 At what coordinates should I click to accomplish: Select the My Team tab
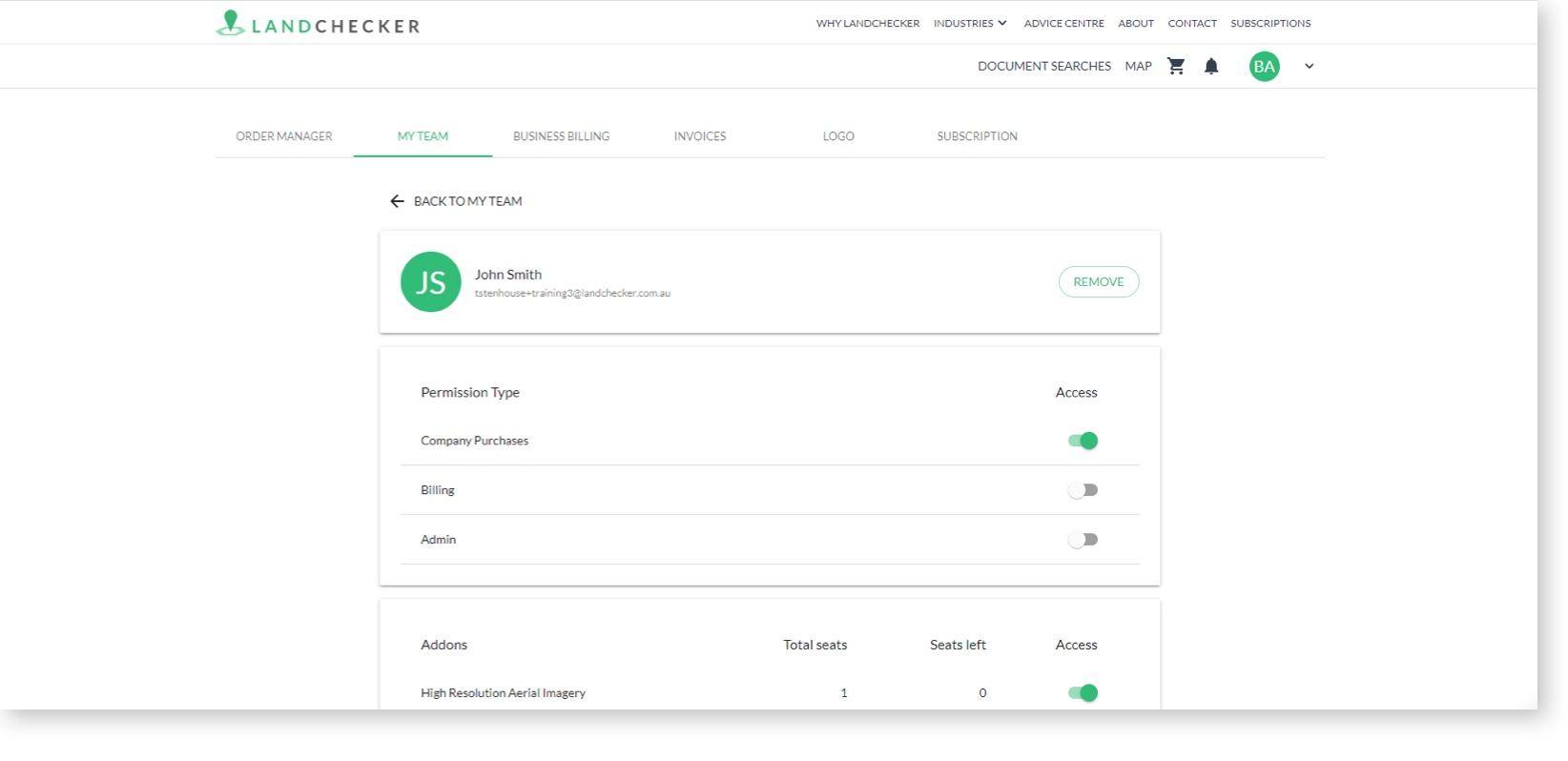click(423, 136)
